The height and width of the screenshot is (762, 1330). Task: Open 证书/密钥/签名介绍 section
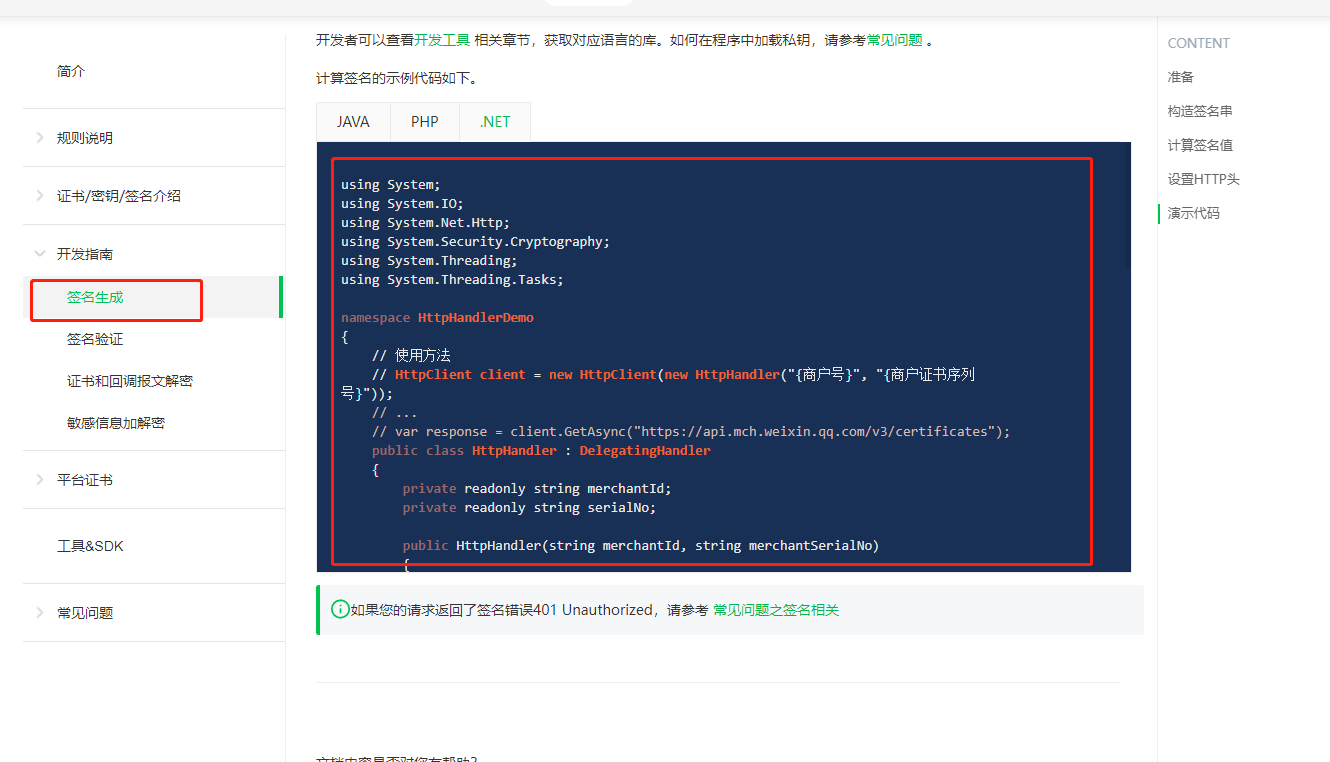point(119,196)
